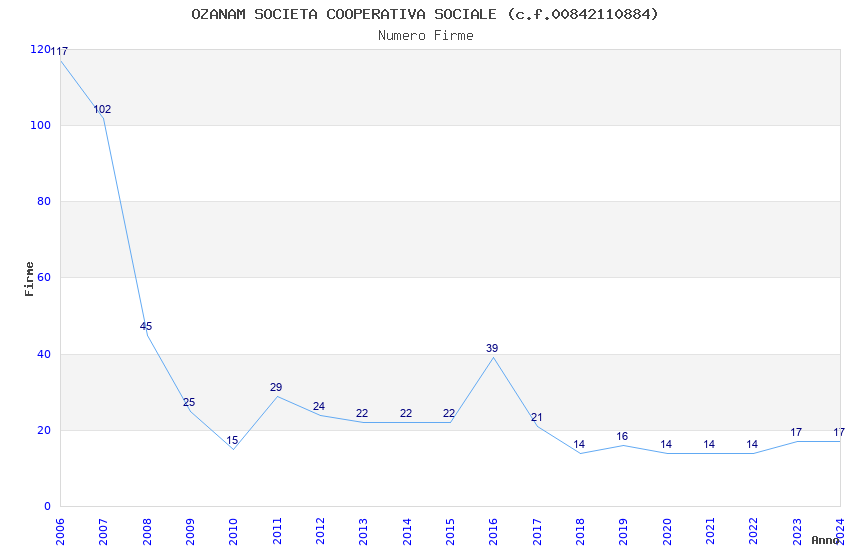Click the 2006 year axis label

pyautogui.click(x=60, y=531)
